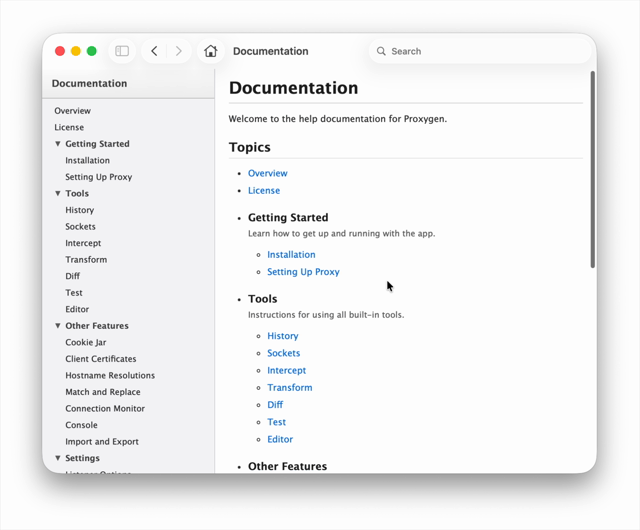Open Setting Up Proxy in the sidebar

click(x=98, y=177)
